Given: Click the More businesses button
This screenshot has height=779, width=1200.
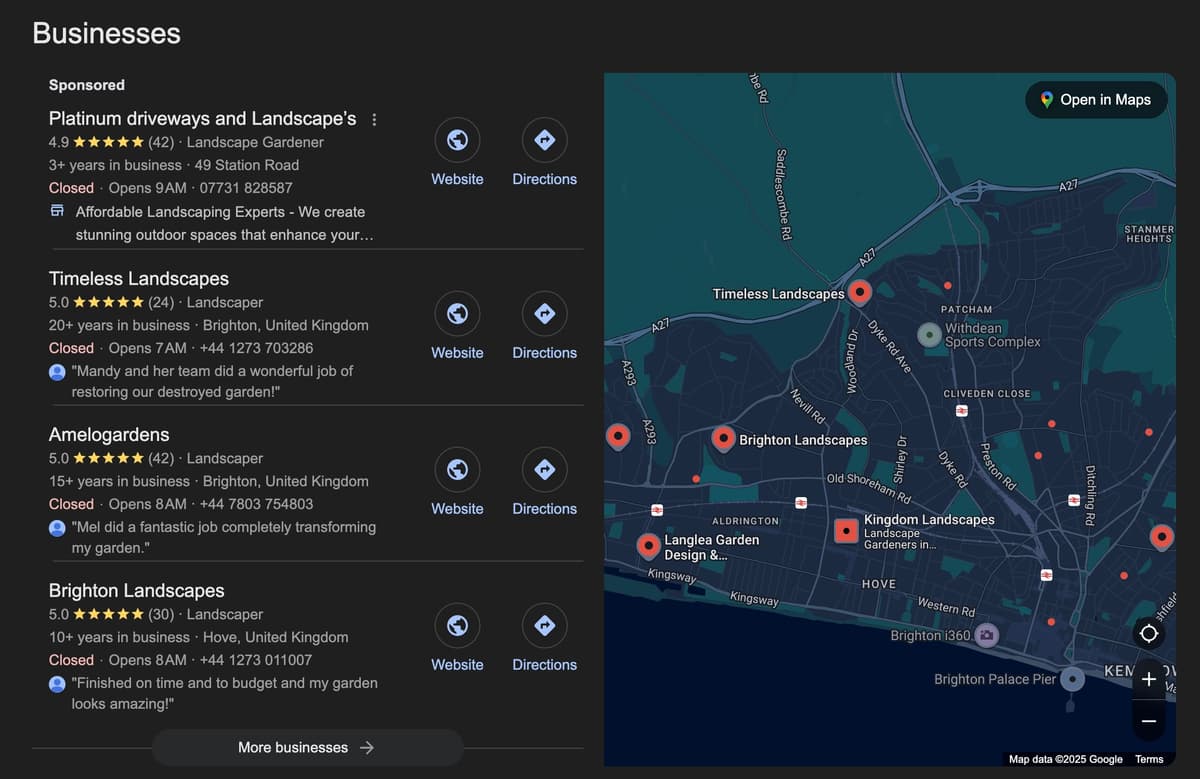Looking at the screenshot, I should coord(306,747).
